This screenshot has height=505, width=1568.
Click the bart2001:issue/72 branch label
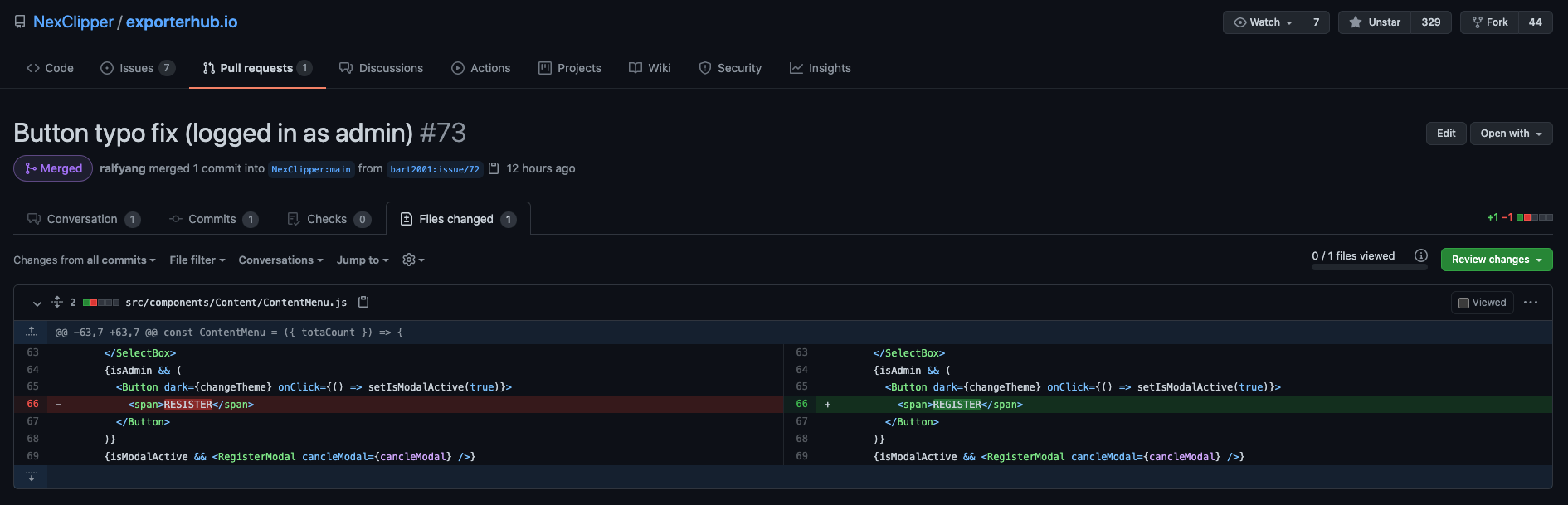[x=435, y=169]
